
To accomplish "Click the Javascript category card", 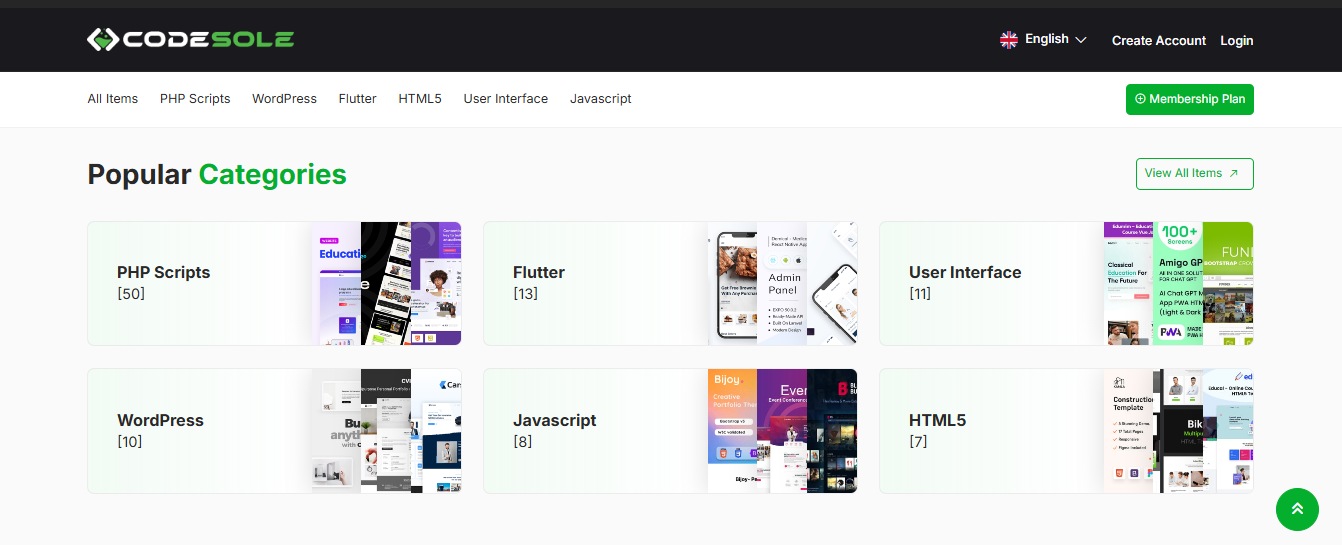I will (x=669, y=431).
